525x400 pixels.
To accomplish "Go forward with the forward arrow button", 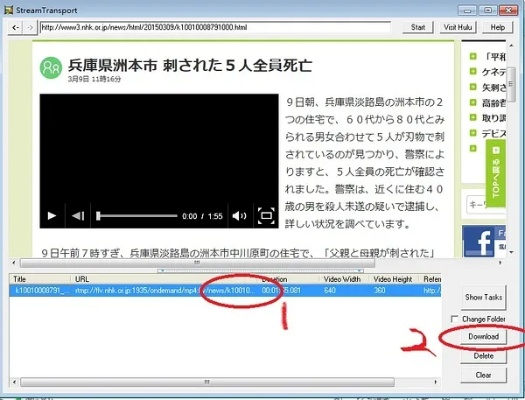I will (x=30, y=27).
